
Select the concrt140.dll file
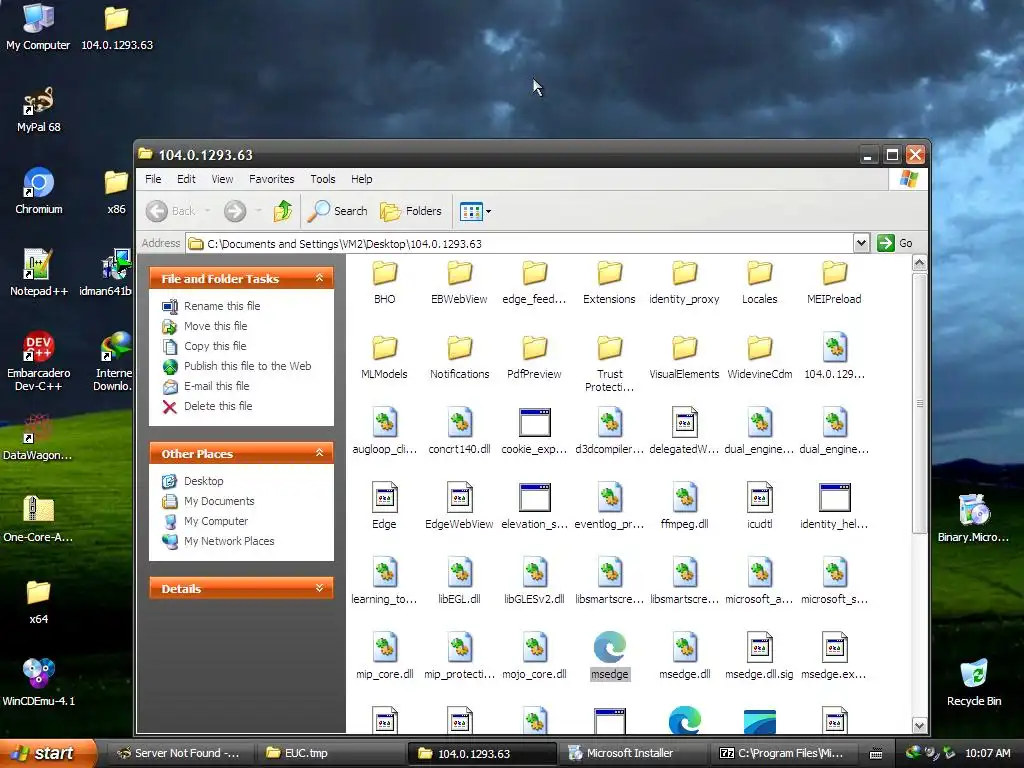tap(459, 432)
